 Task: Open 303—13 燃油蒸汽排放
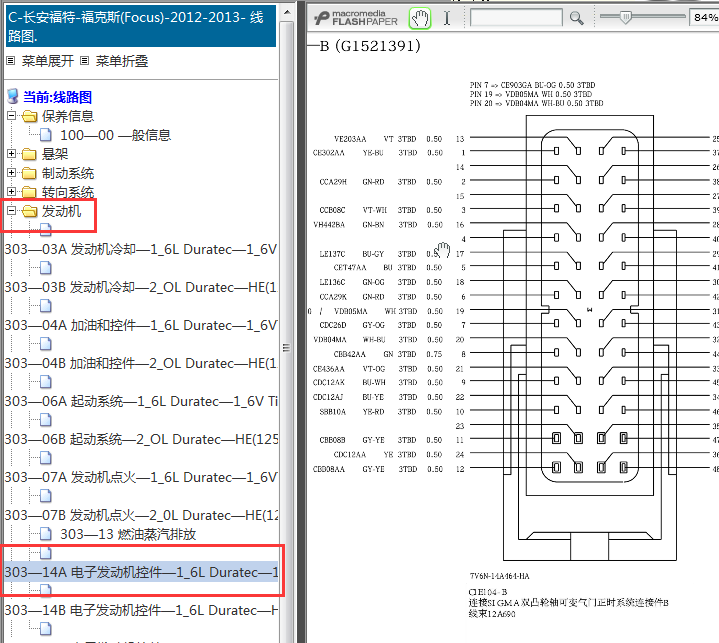128,534
